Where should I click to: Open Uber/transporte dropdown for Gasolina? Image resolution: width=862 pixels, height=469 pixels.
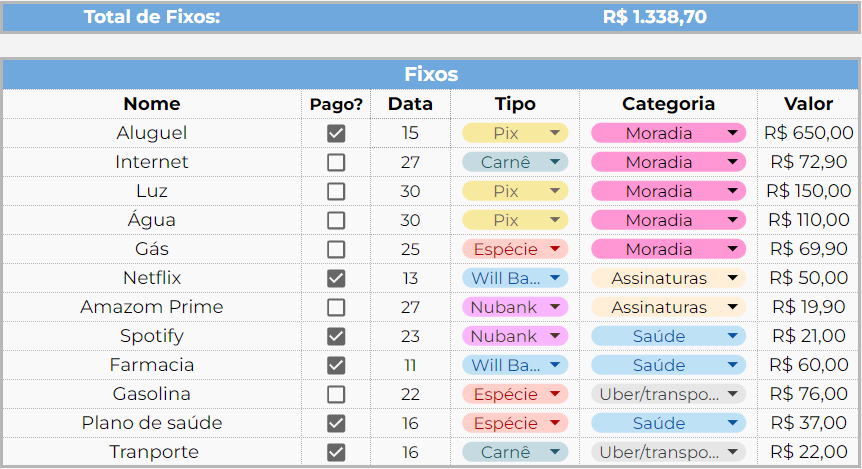click(733, 394)
